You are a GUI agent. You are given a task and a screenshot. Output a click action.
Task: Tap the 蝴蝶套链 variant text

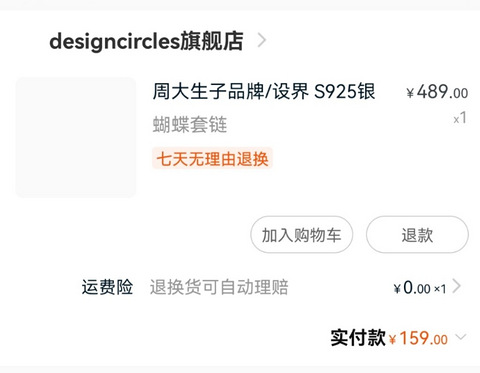(x=190, y=125)
